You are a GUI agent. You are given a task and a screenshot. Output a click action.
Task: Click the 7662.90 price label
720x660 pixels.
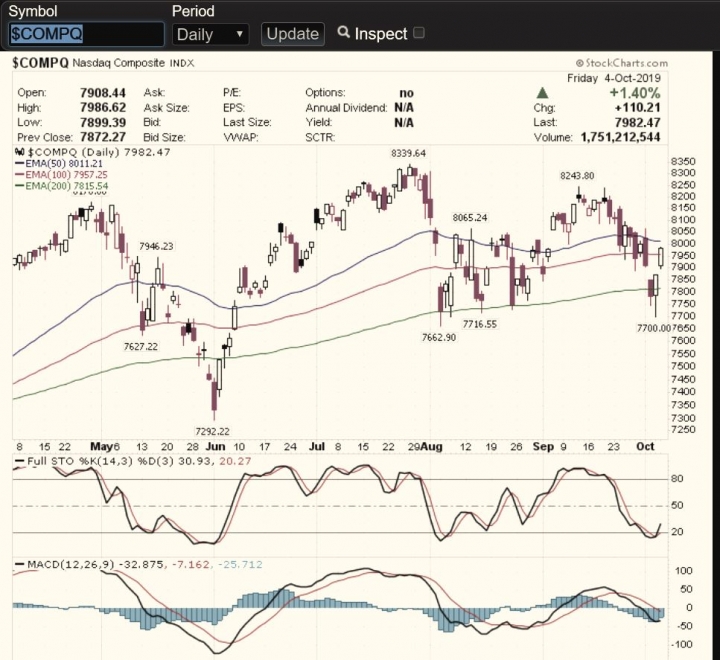tap(439, 337)
